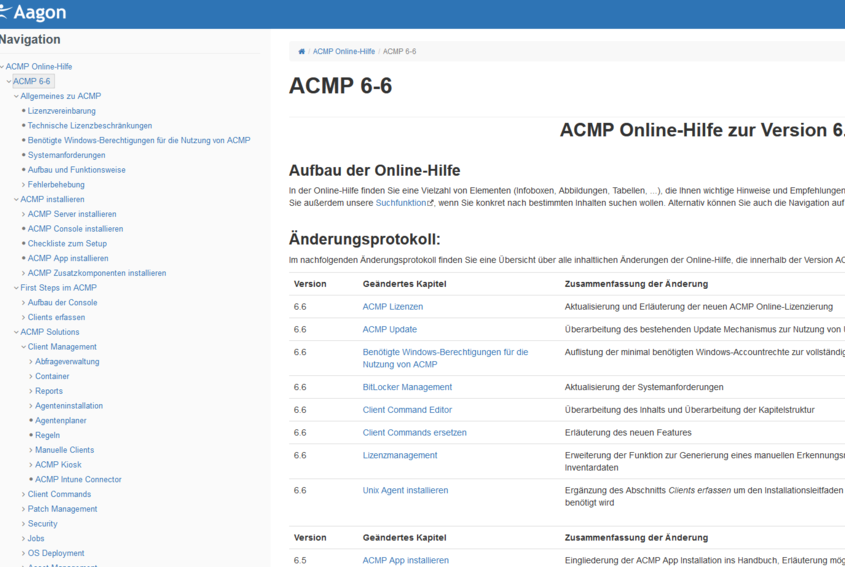Collapse ACMP installieren chevron
Image resolution: width=845 pixels, height=567 pixels.
pos(16,199)
